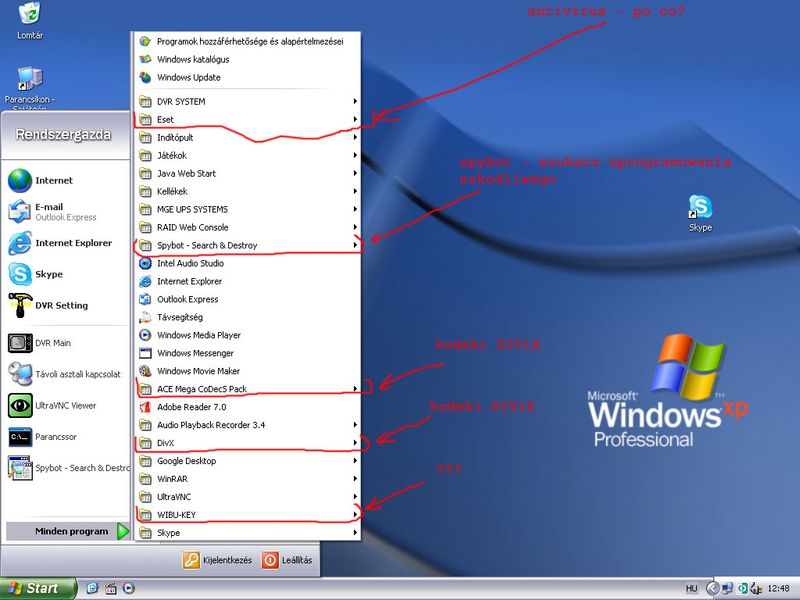Launch Windows Movie Maker
800x600 pixels.
point(247,371)
